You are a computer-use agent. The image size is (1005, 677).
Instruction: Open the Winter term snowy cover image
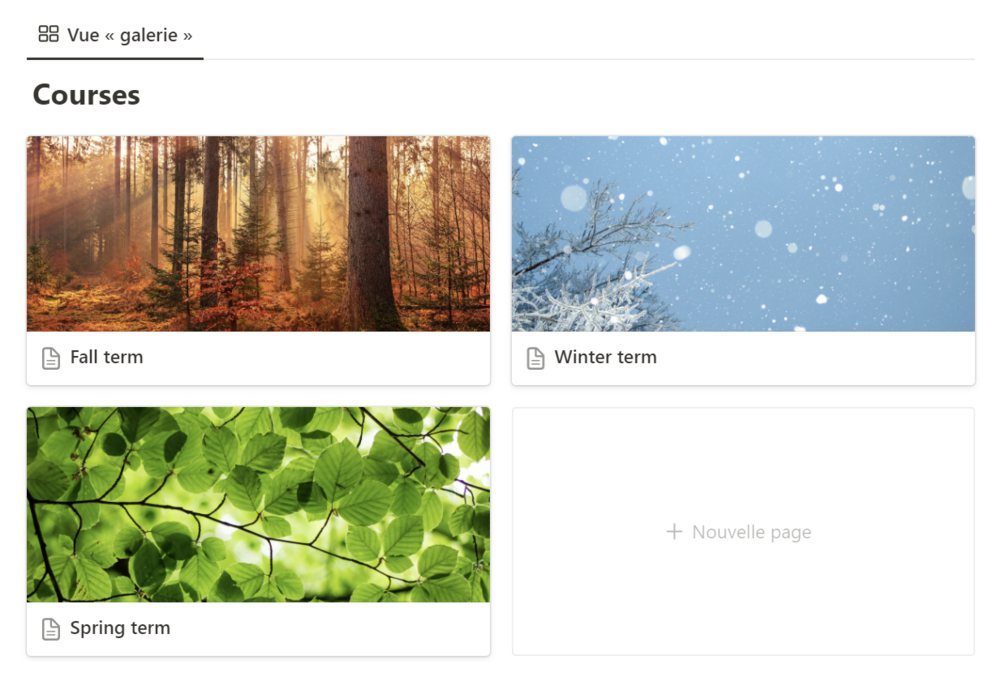tap(743, 233)
